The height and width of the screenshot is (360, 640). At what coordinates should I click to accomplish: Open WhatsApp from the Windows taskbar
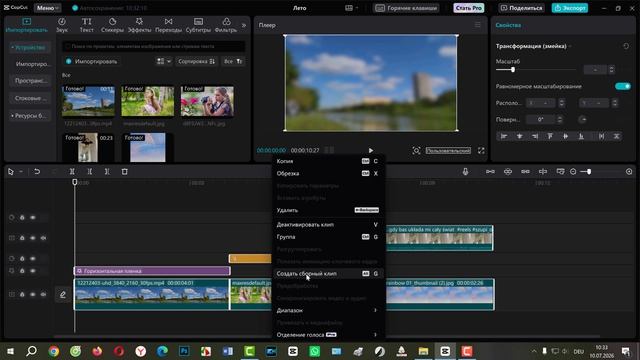[315, 351]
